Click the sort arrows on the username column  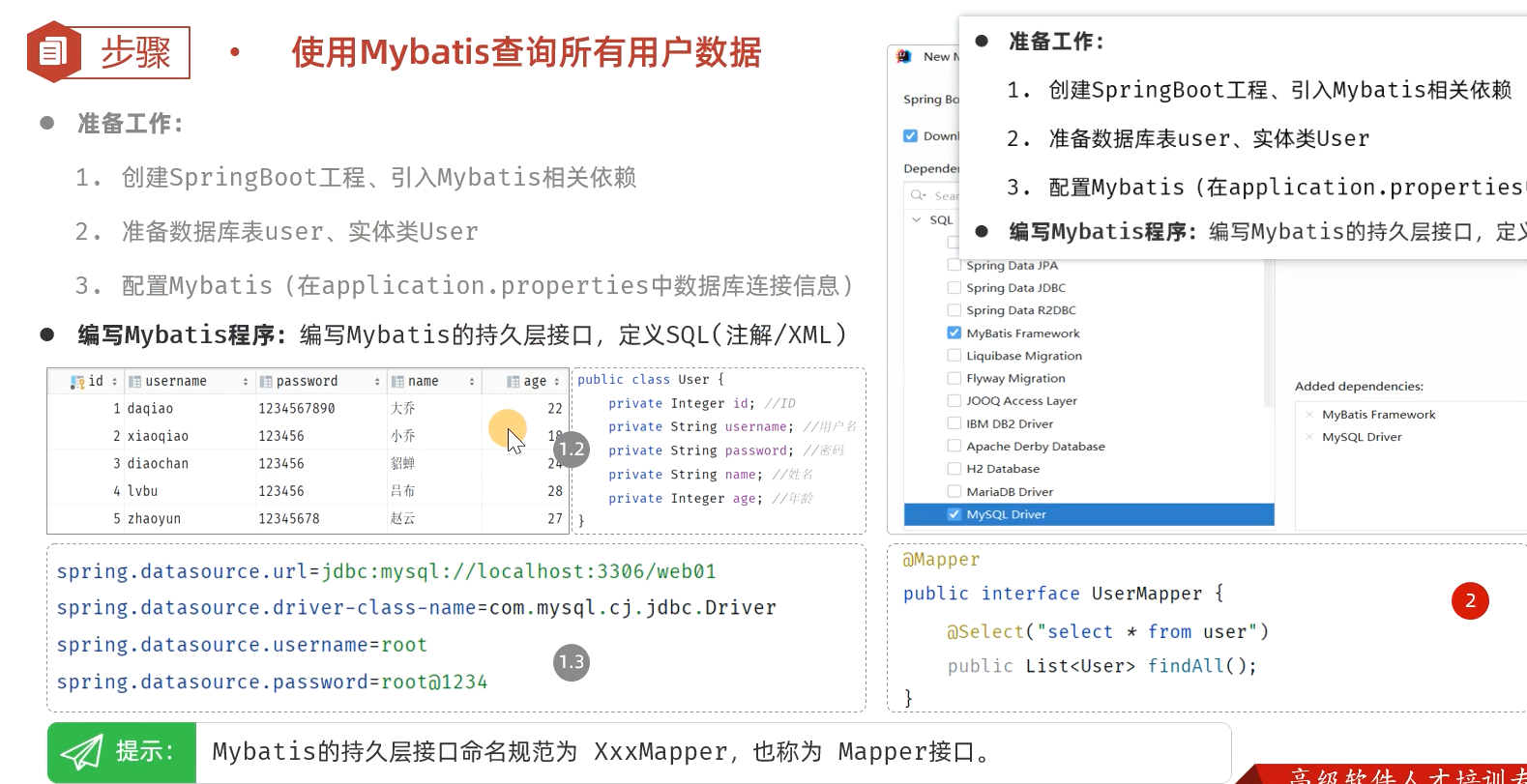click(x=246, y=382)
